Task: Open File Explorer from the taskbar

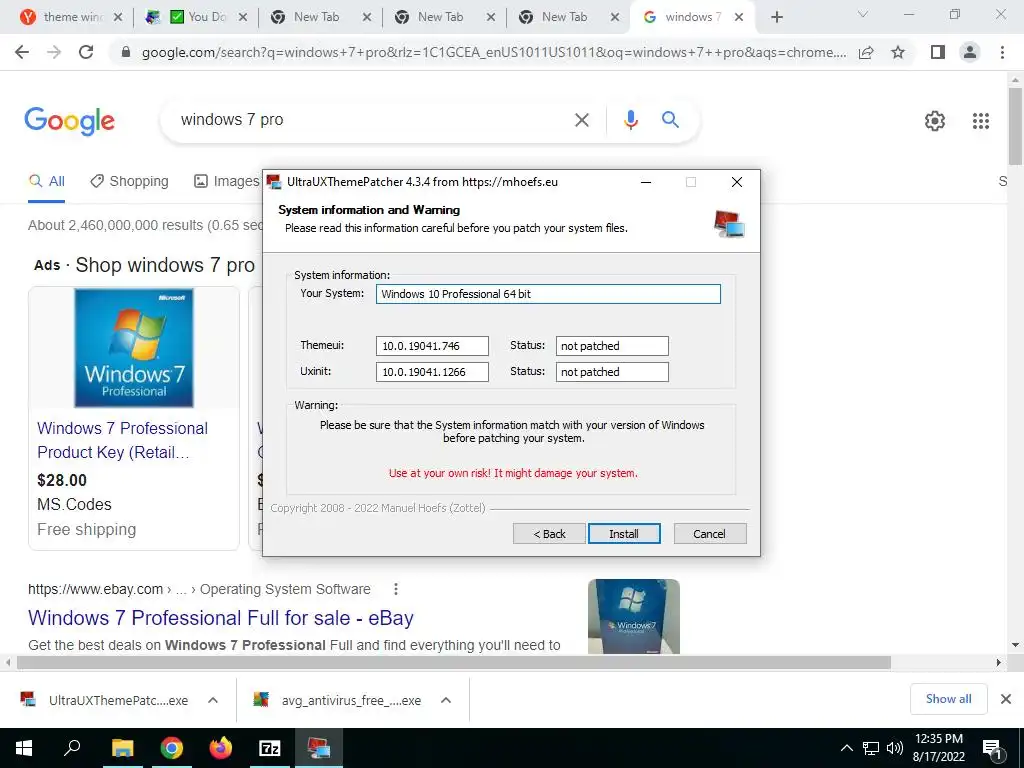Action: point(122,748)
